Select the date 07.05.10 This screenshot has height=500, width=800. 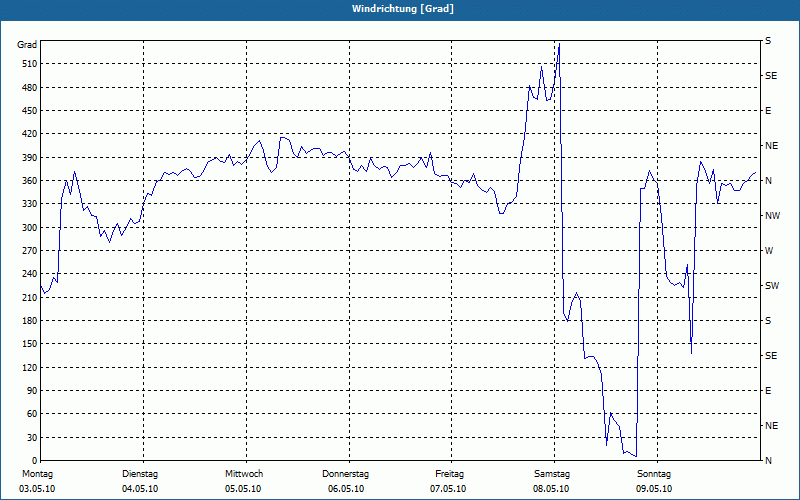point(448,489)
